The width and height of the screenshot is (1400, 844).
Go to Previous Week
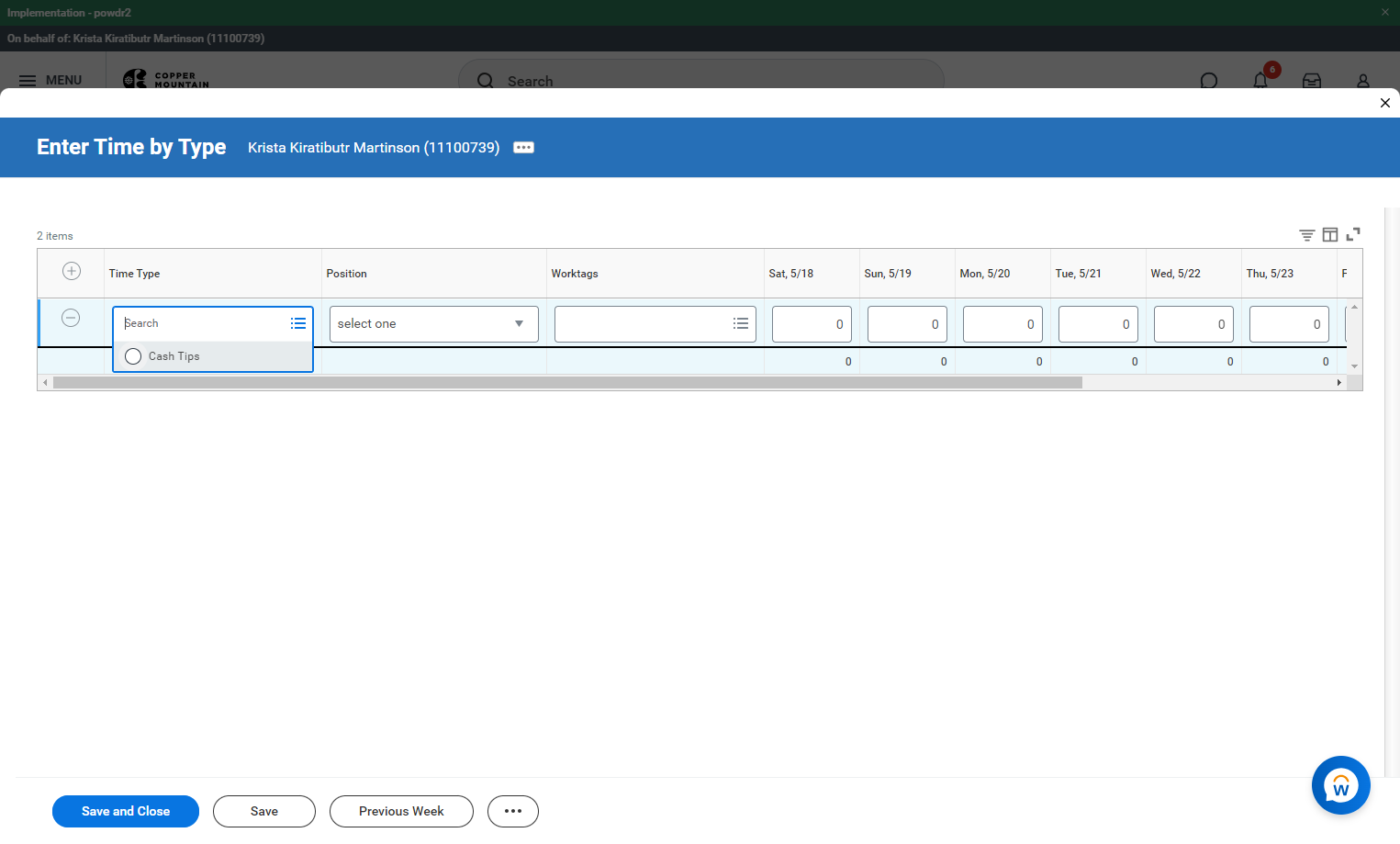click(401, 811)
